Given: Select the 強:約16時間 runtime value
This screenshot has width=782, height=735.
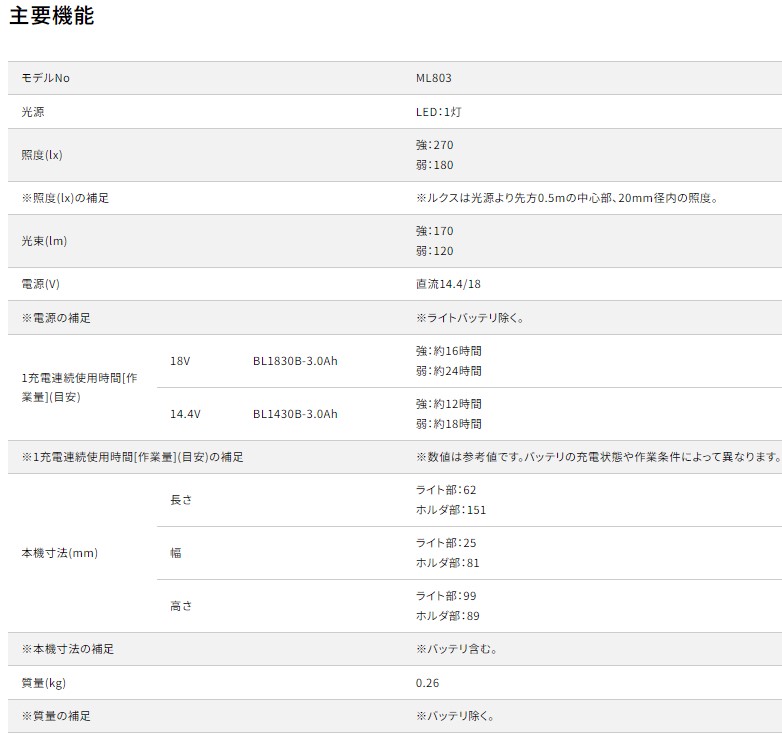Looking at the screenshot, I should click(x=448, y=351).
